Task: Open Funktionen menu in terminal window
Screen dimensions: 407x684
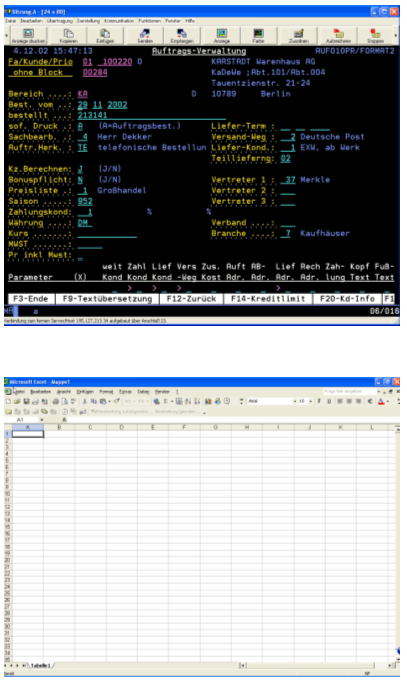Action: (149, 21)
